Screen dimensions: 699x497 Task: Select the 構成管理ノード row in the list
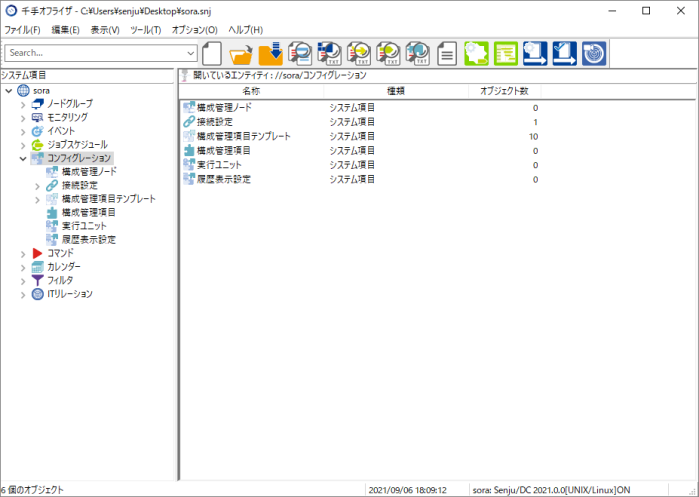click(x=361, y=107)
